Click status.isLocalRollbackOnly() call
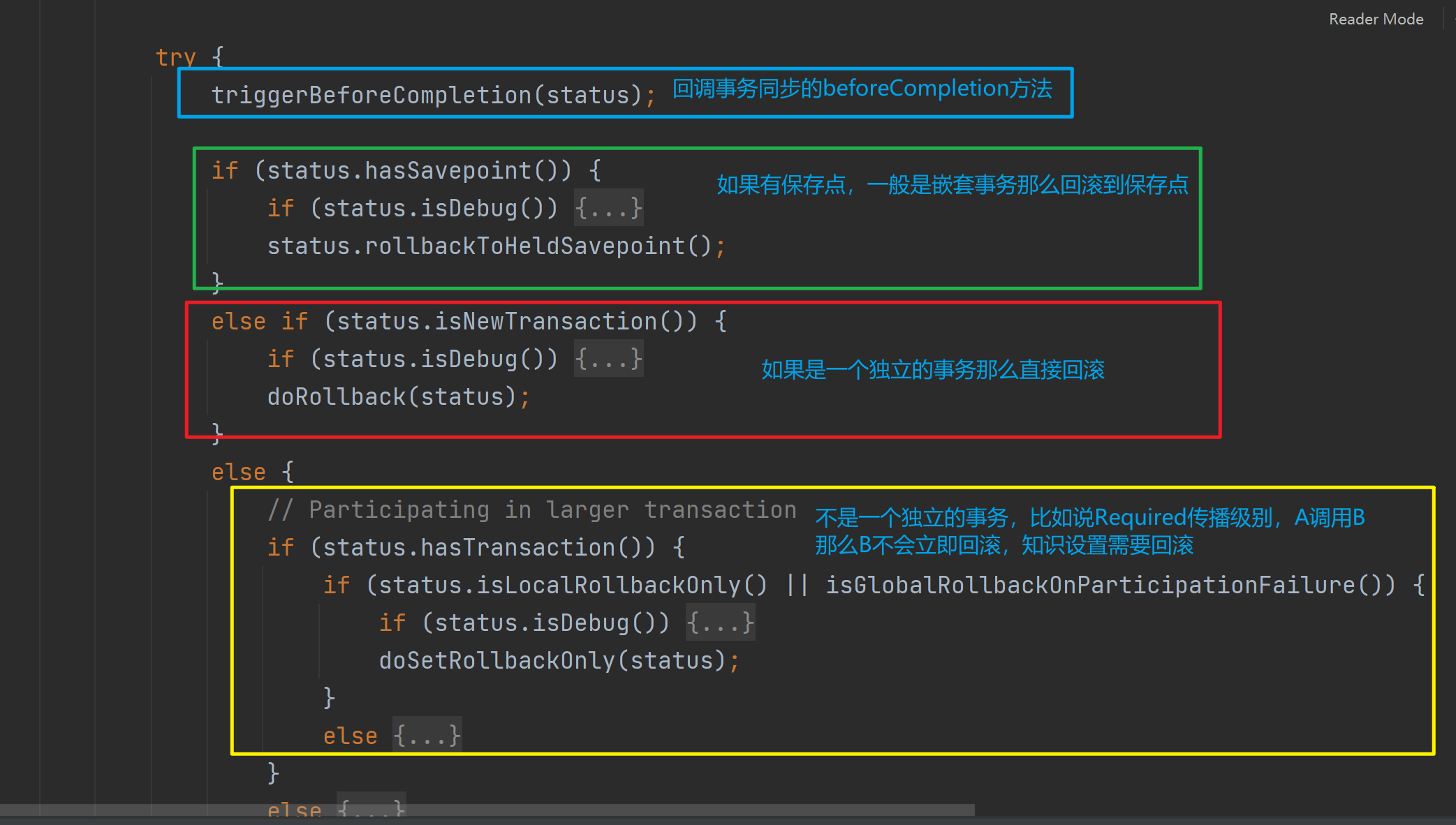Image resolution: width=1456 pixels, height=825 pixels. click(x=573, y=585)
